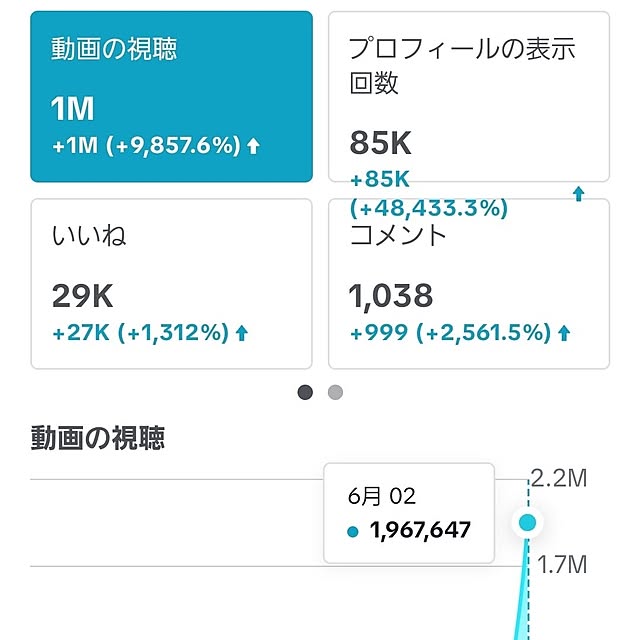The height and width of the screenshot is (640, 640).
Task: Click the 29K likes value
Action: (82, 296)
